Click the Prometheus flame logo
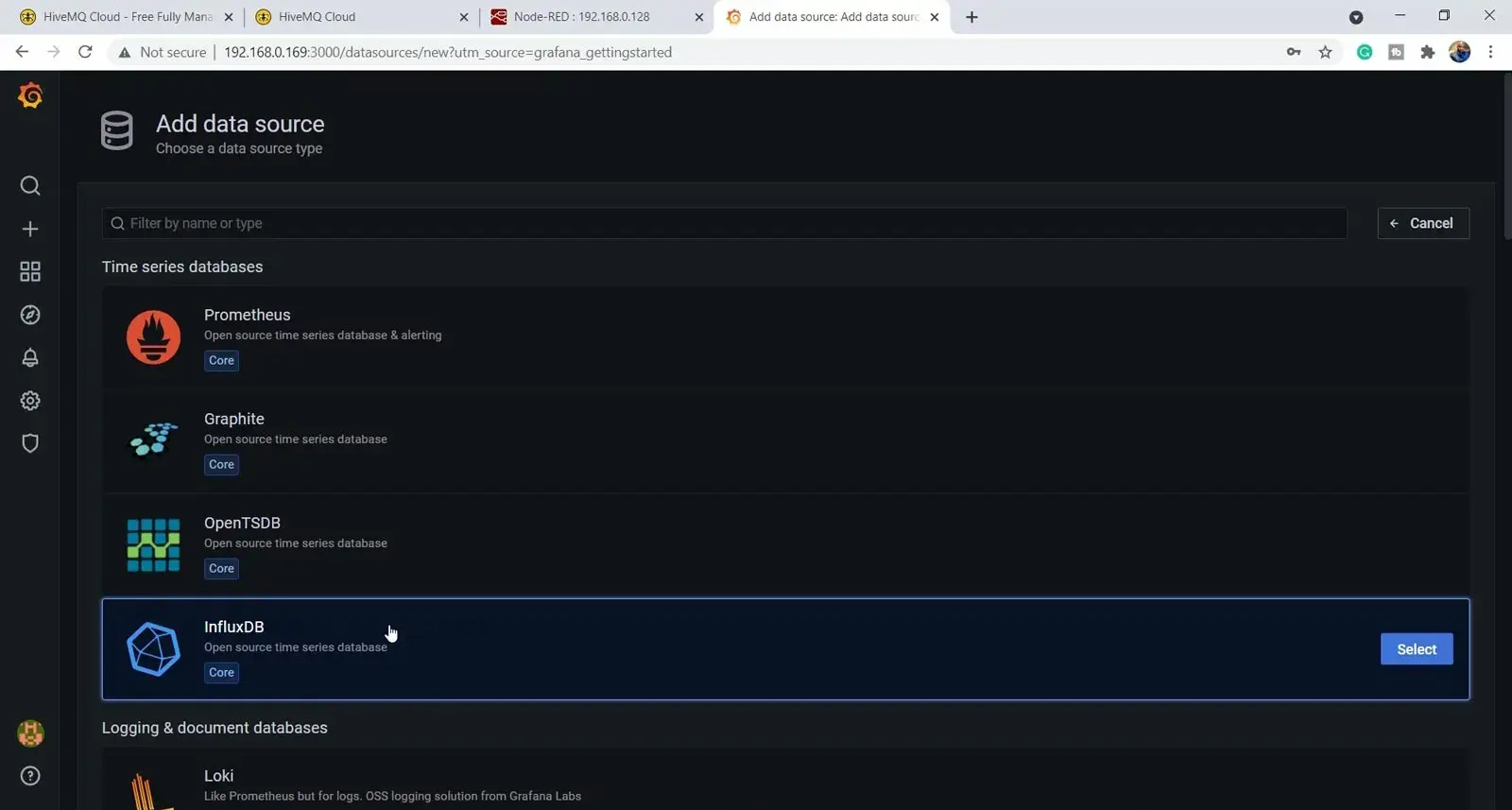Screen dimensions: 1512x810 [x=153, y=337]
